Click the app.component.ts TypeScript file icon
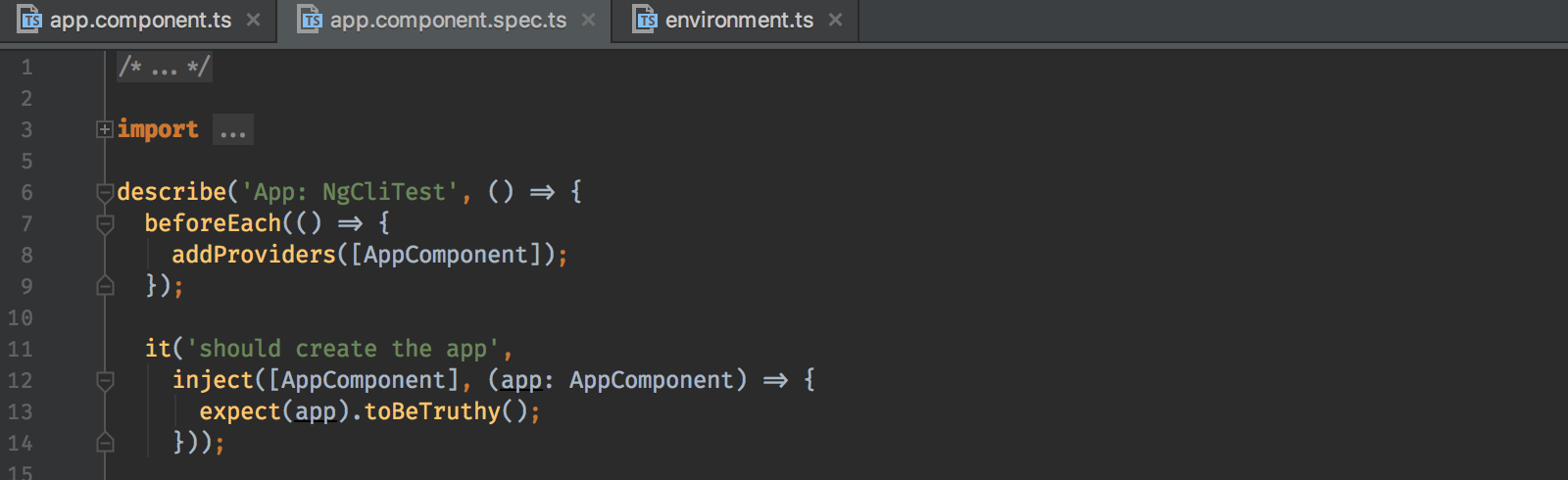Viewport: 1568px width, 480px height. click(x=30, y=20)
